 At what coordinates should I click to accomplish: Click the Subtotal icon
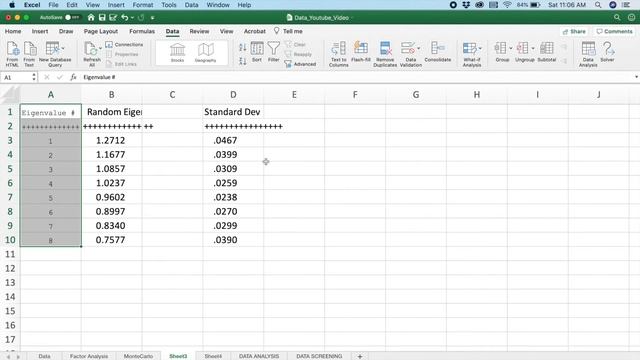(x=547, y=51)
